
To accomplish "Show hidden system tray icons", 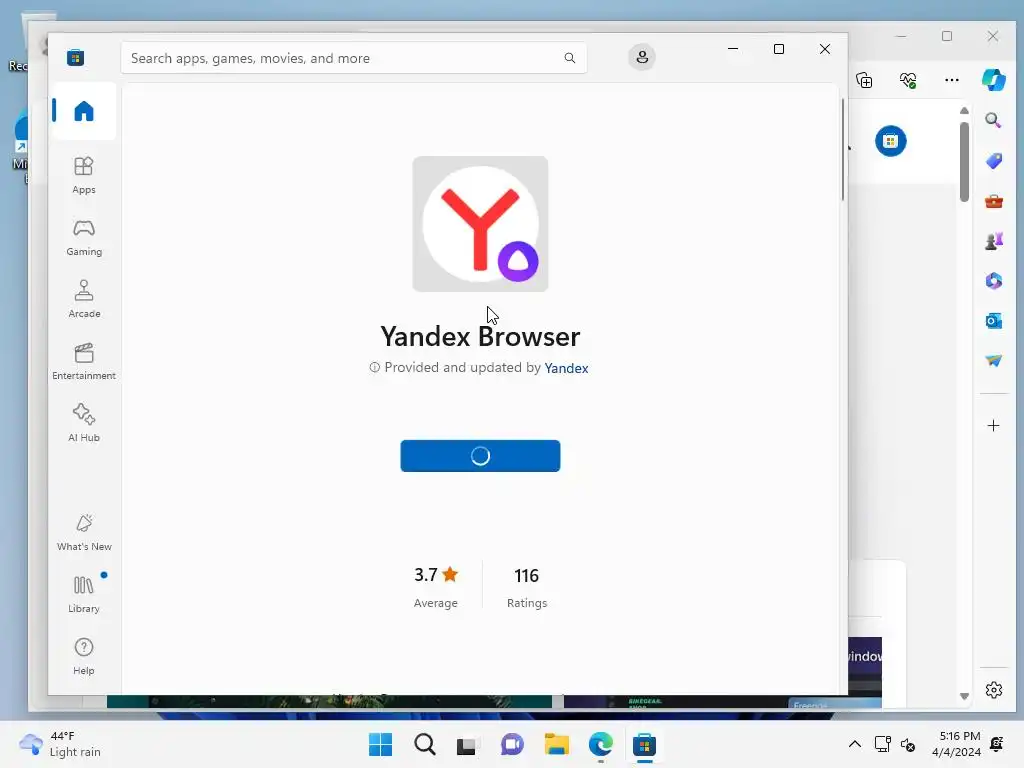I will (854, 744).
